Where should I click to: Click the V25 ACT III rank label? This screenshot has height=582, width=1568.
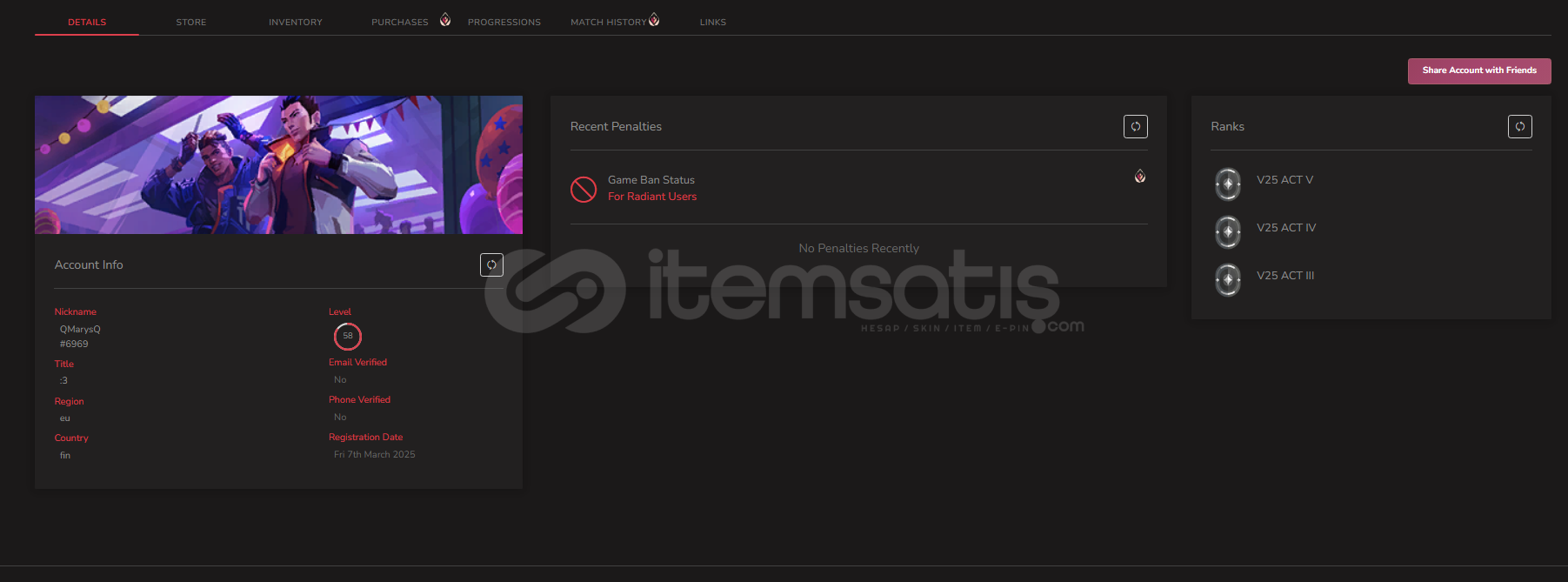point(1285,276)
